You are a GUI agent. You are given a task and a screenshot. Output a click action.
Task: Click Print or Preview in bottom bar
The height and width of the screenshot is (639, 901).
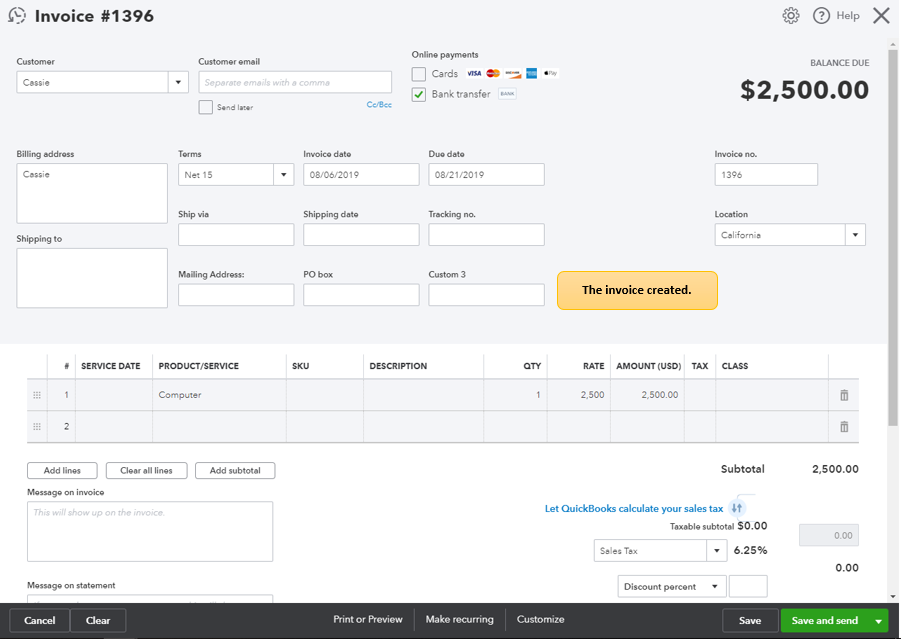(x=368, y=619)
